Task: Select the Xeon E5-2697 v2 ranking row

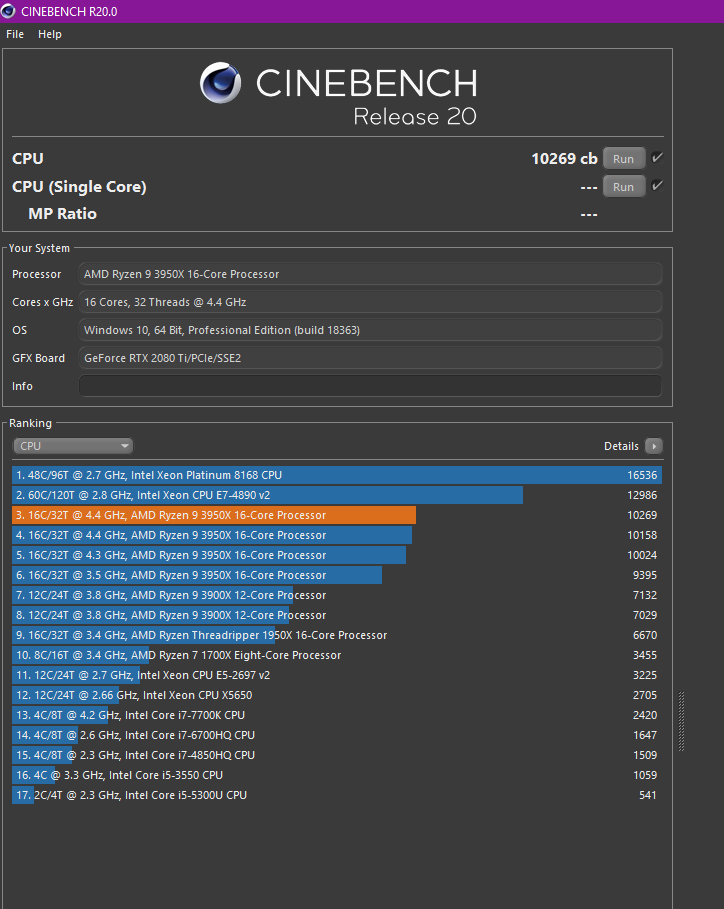Action: [x=337, y=675]
